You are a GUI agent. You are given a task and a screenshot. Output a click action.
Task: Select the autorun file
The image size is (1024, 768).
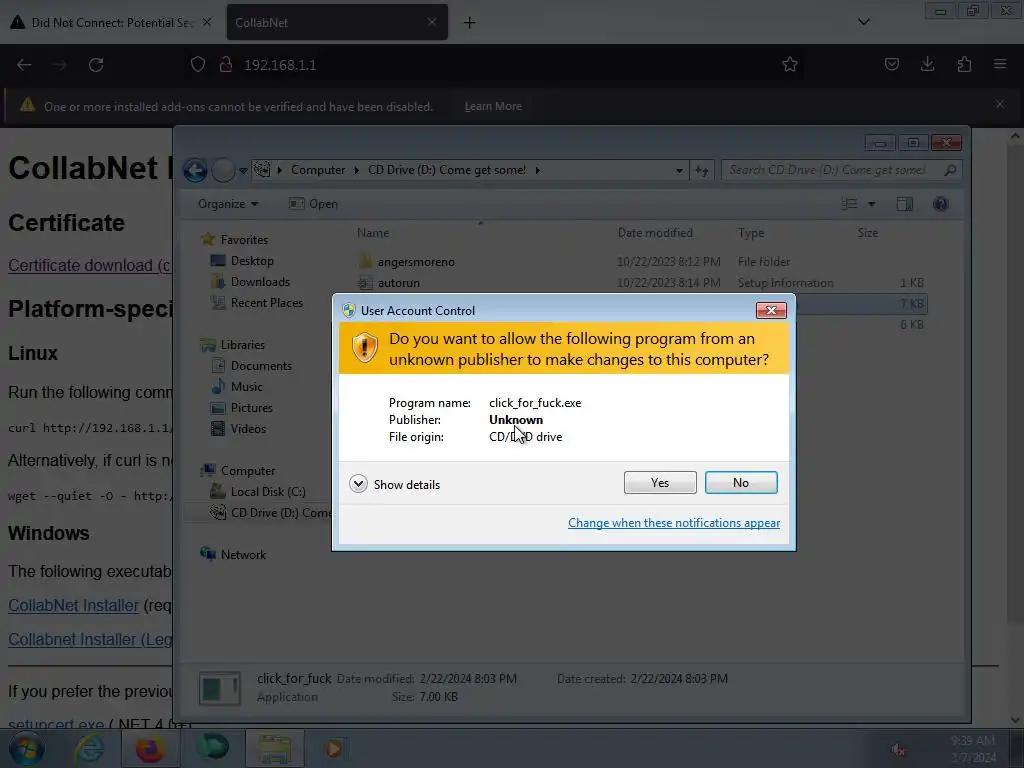point(398,283)
